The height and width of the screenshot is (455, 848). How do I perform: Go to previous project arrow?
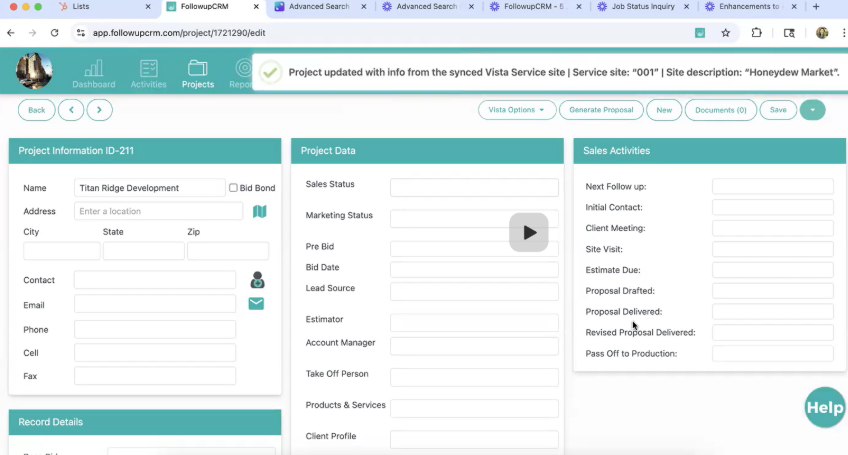point(71,110)
